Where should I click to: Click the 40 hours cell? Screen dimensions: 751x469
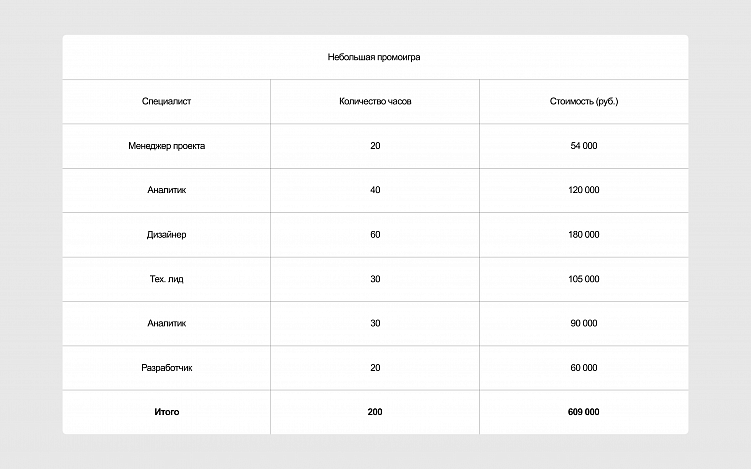click(x=375, y=190)
